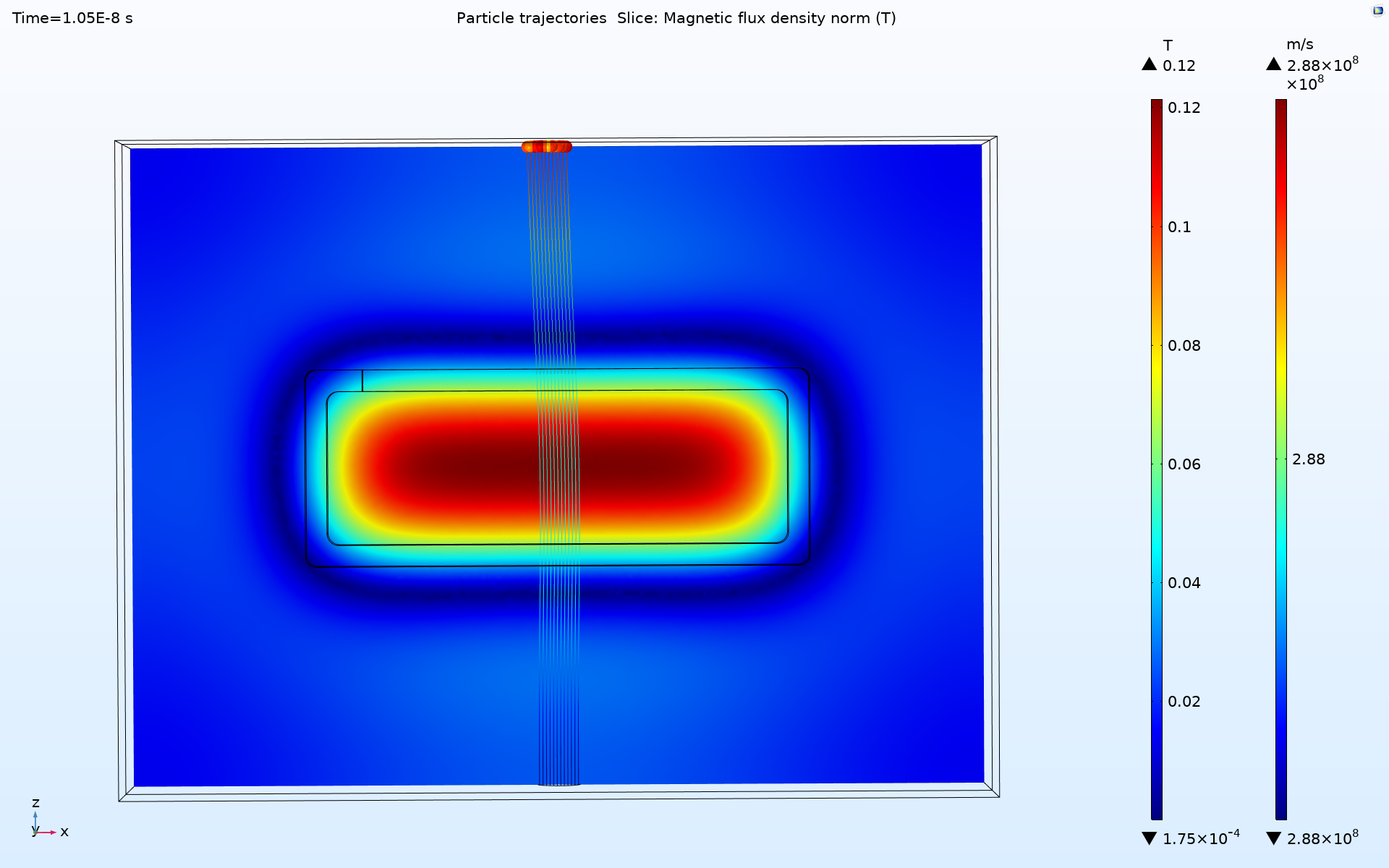Click the 1.75×10⁻⁴ minimum value label
Screen dimensions: 1389x868
tap(1200, 838)
